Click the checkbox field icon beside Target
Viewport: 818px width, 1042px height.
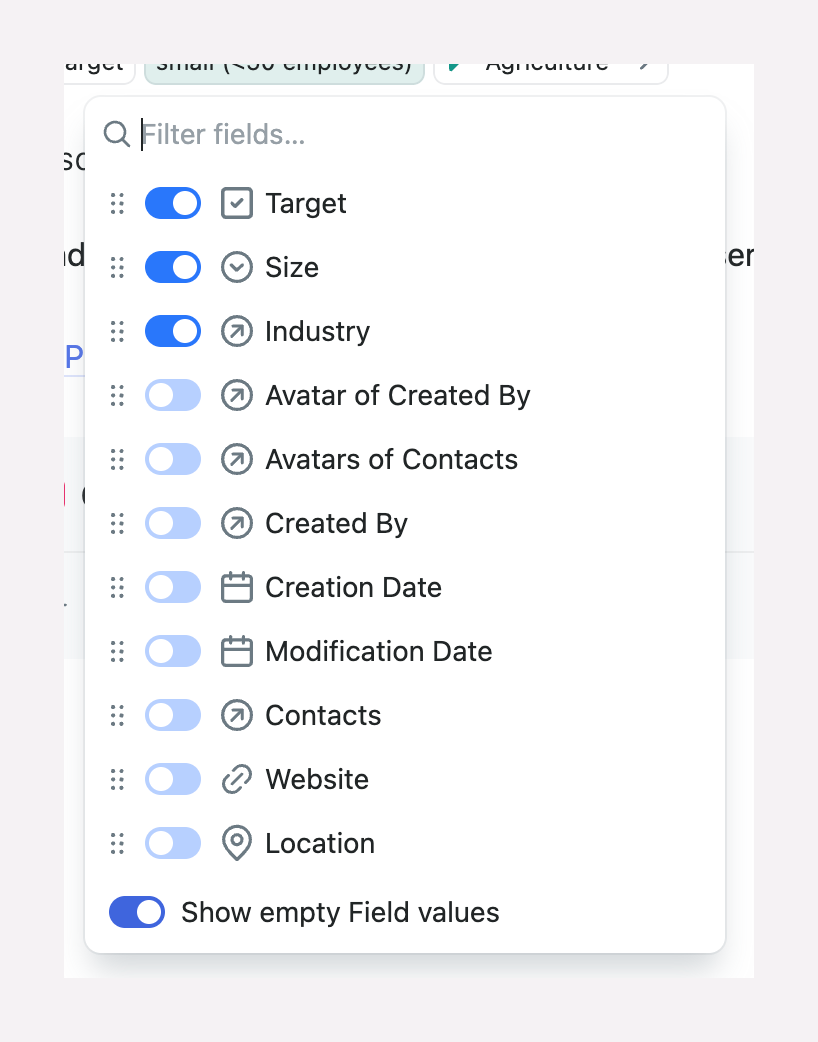coord(237,203)
